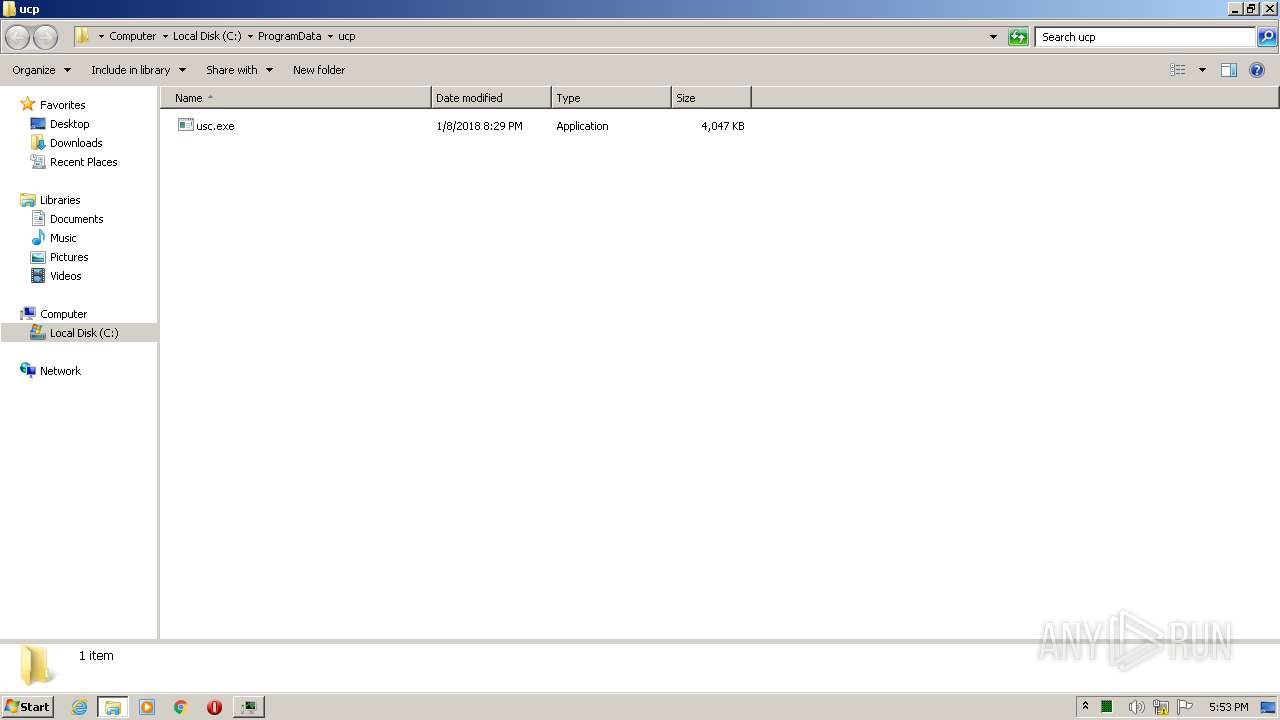This screenshot has width=1280, height=720.
Task: Open the Share with menu
Action: click(x=239, y=70)
